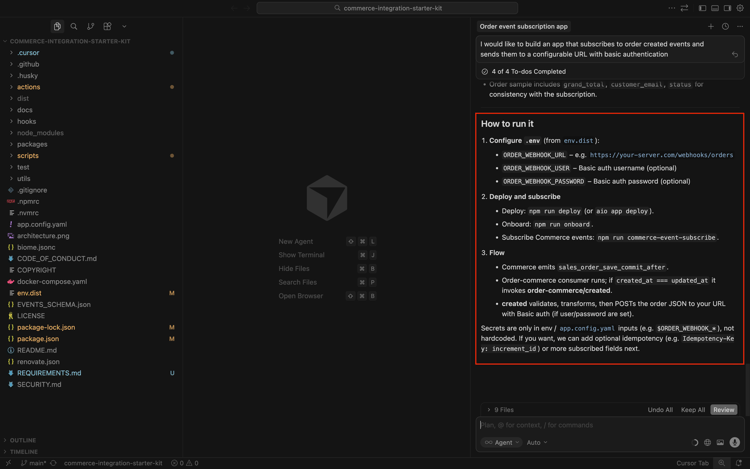Toggle the primary left sidebar layout
This screenshot has height=469, width=750.
[702, 8]
